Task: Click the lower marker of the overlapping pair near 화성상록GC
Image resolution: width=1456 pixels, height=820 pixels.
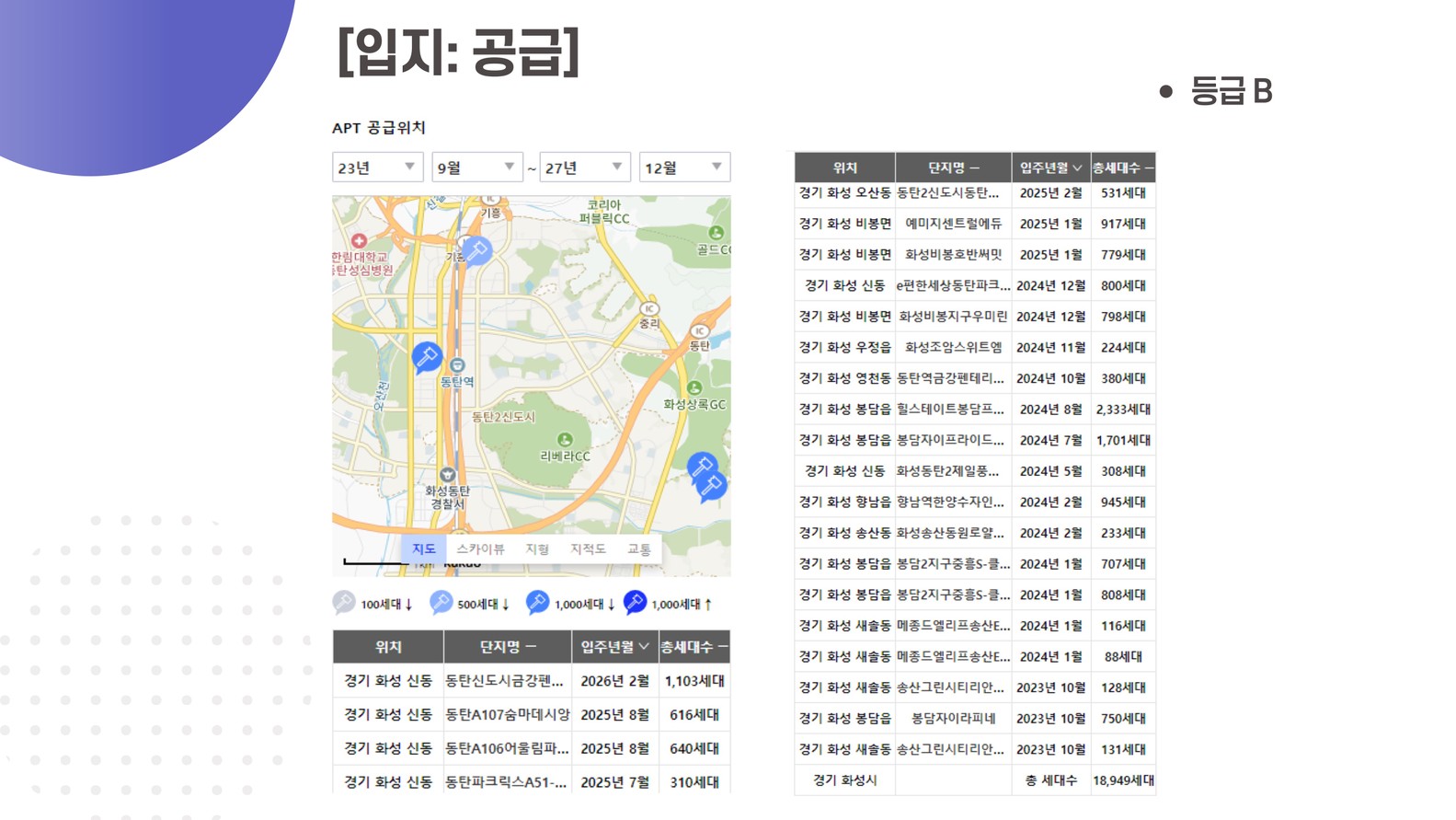Action: 712,486
